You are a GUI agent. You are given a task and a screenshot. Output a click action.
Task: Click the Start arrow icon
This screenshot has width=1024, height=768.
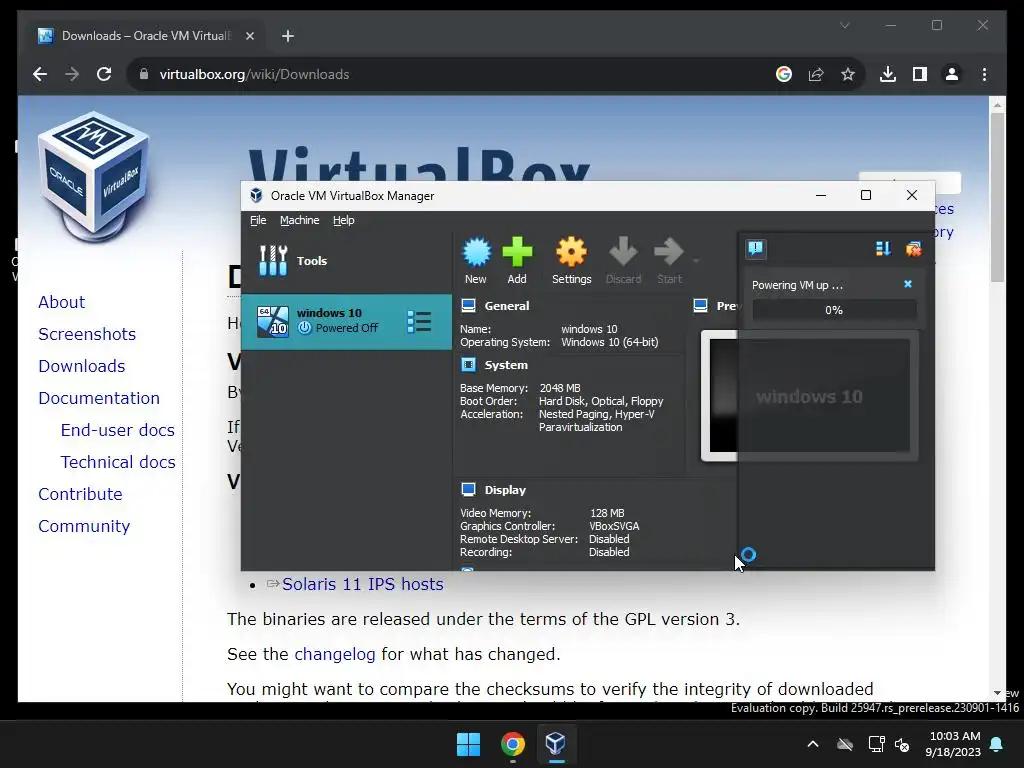click(x=669, y=252)
